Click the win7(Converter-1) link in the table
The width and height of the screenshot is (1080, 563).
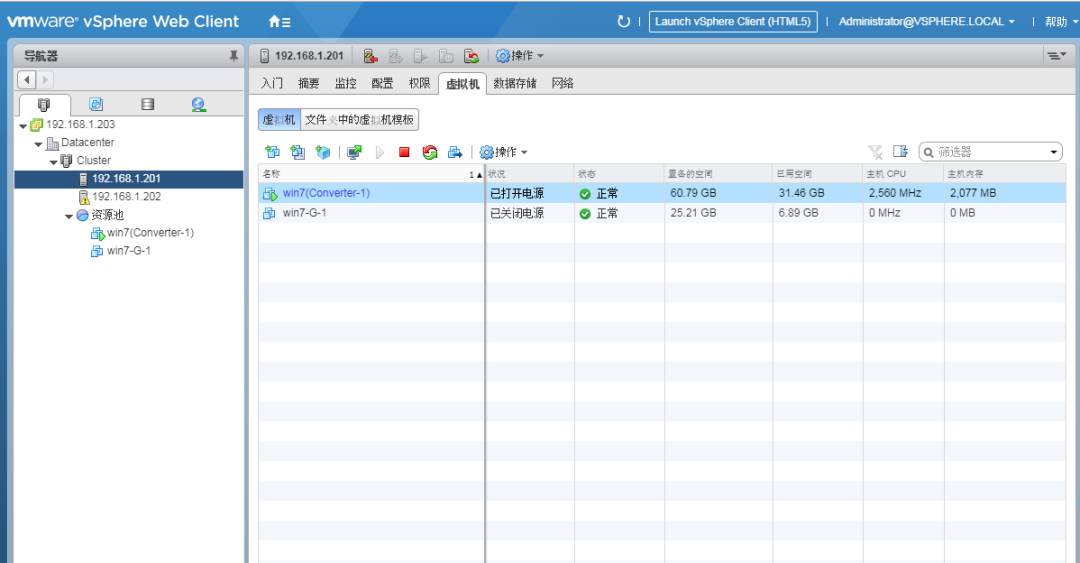(x=326, y=193)
